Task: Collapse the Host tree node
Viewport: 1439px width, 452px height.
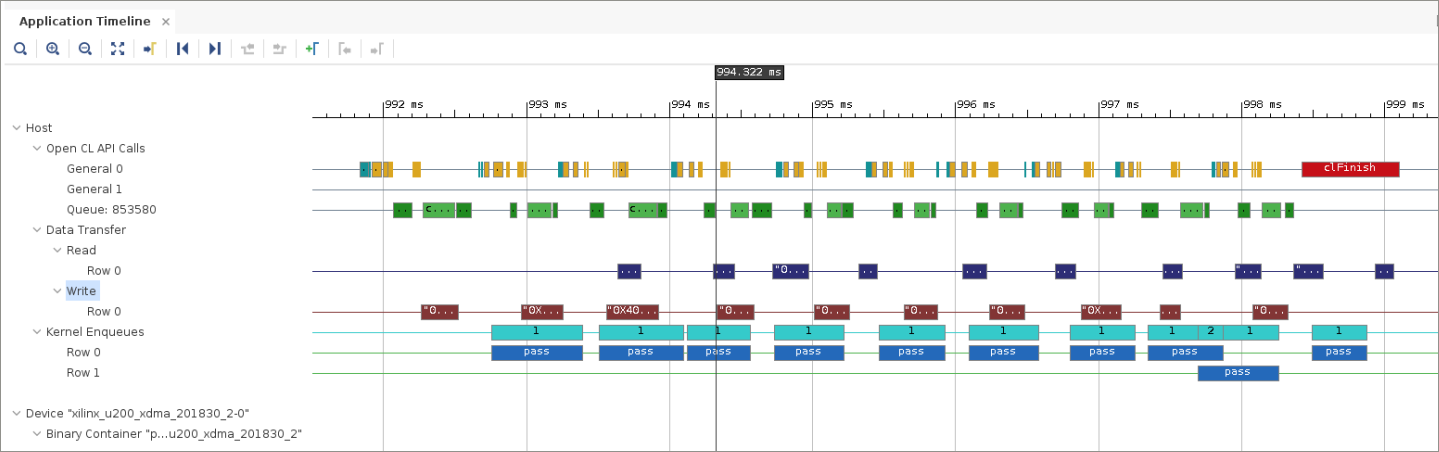Action: [17, 128]
